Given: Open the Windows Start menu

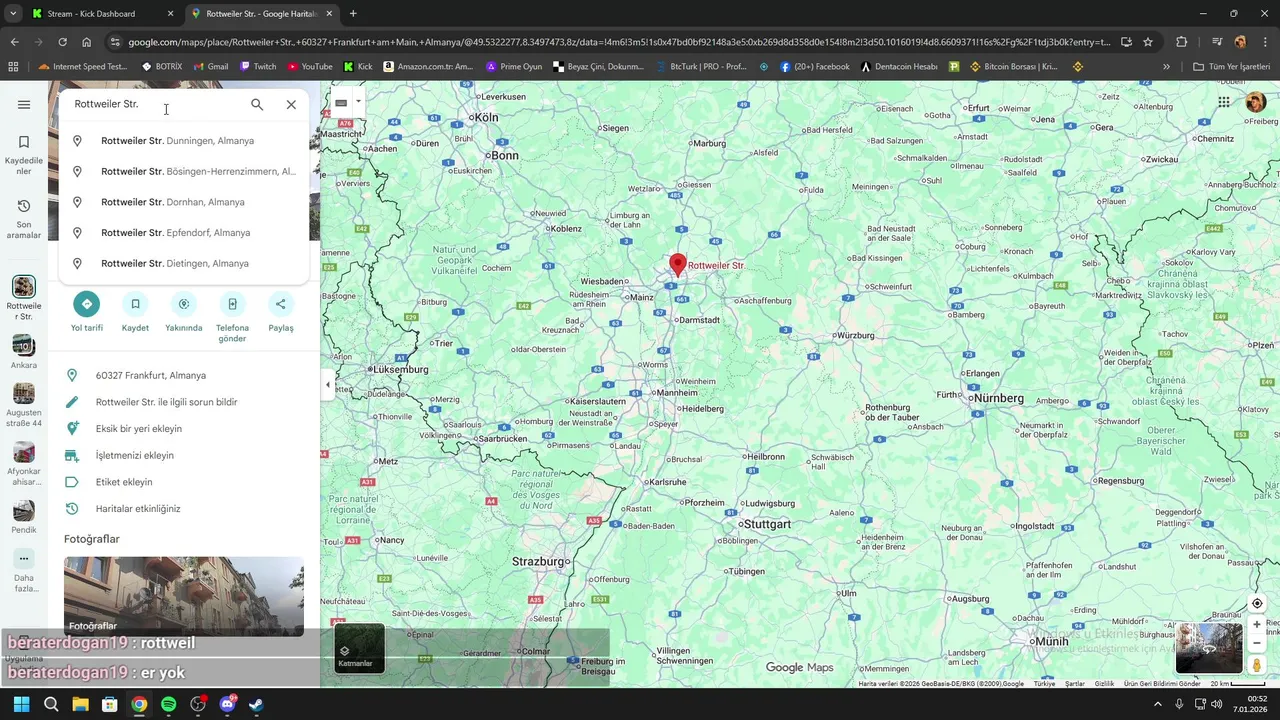Looking at the screenshot, I should [x=22, y=704].
